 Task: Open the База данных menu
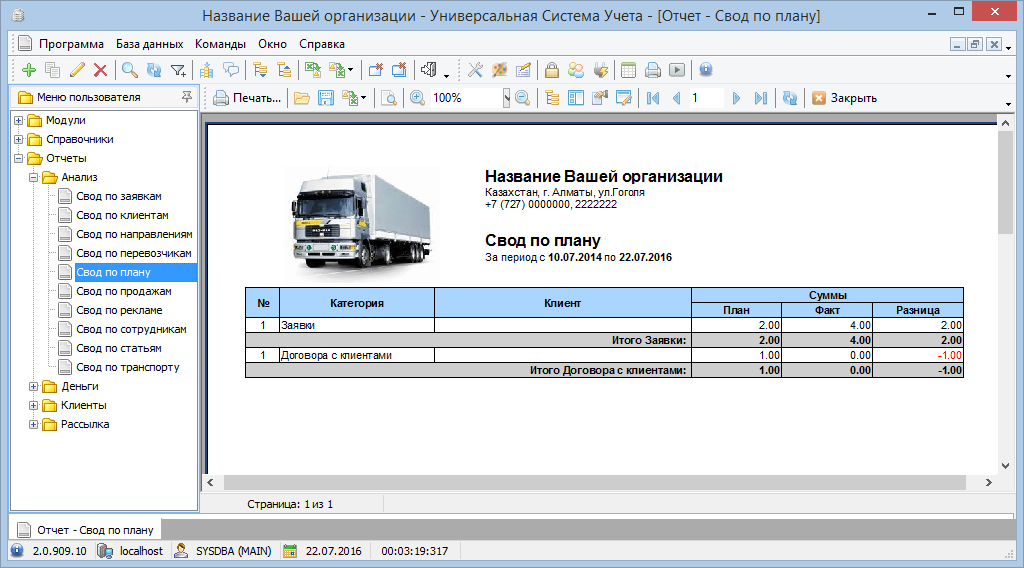[149, 44]
